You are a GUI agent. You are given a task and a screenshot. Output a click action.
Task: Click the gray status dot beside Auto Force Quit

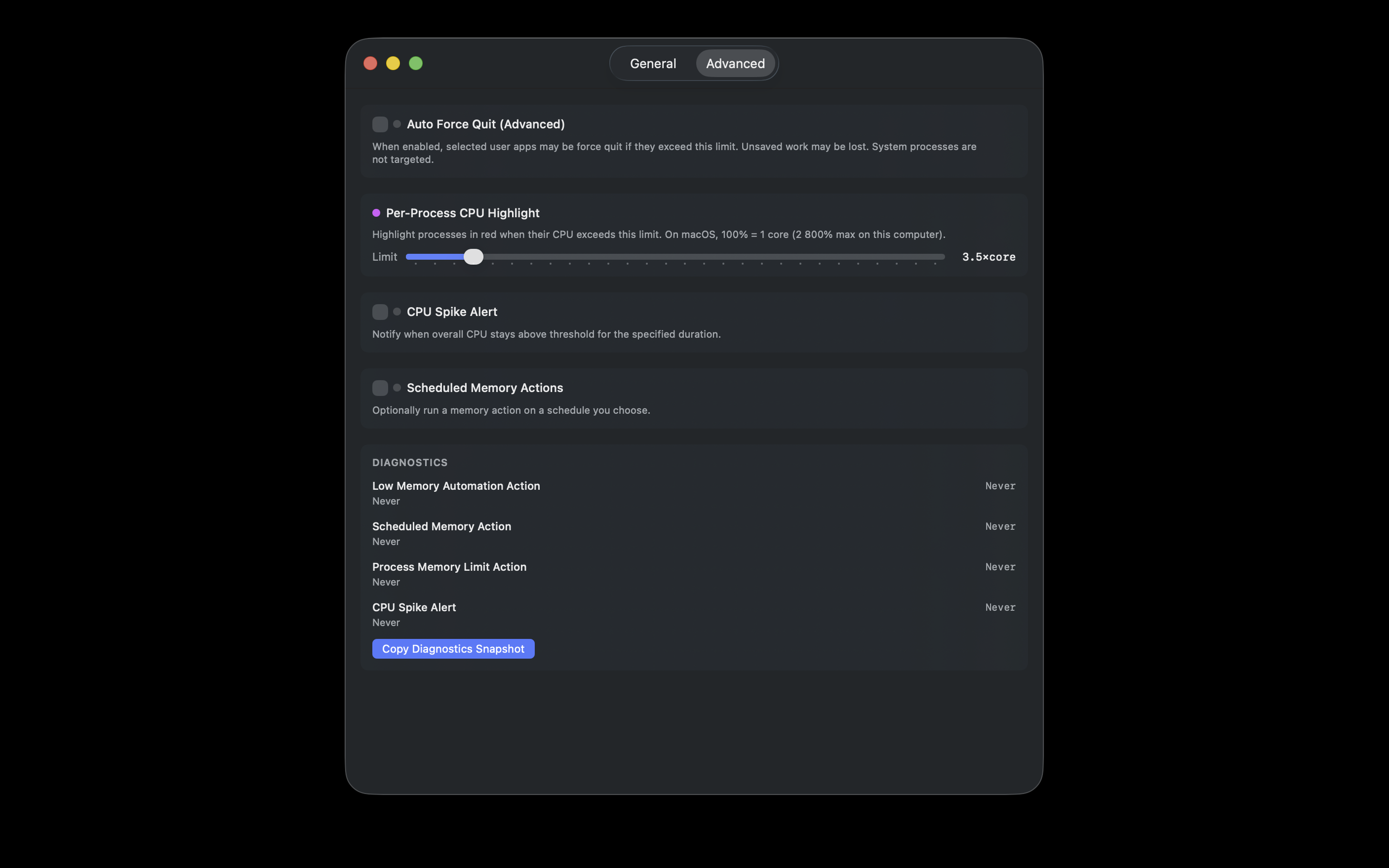[396, 124]
